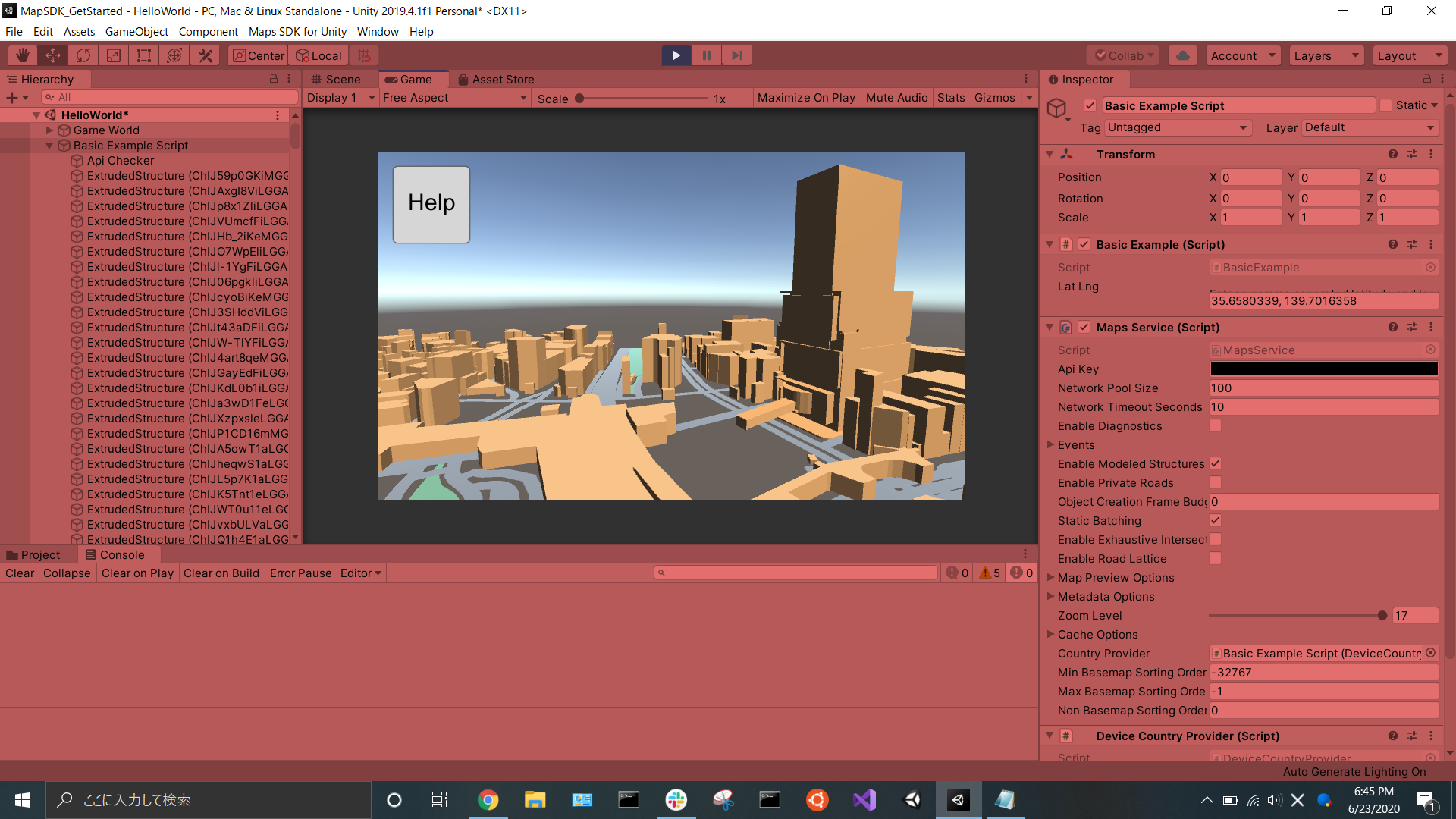Click the Play button
1456x819 pixels.
point(676,55)
